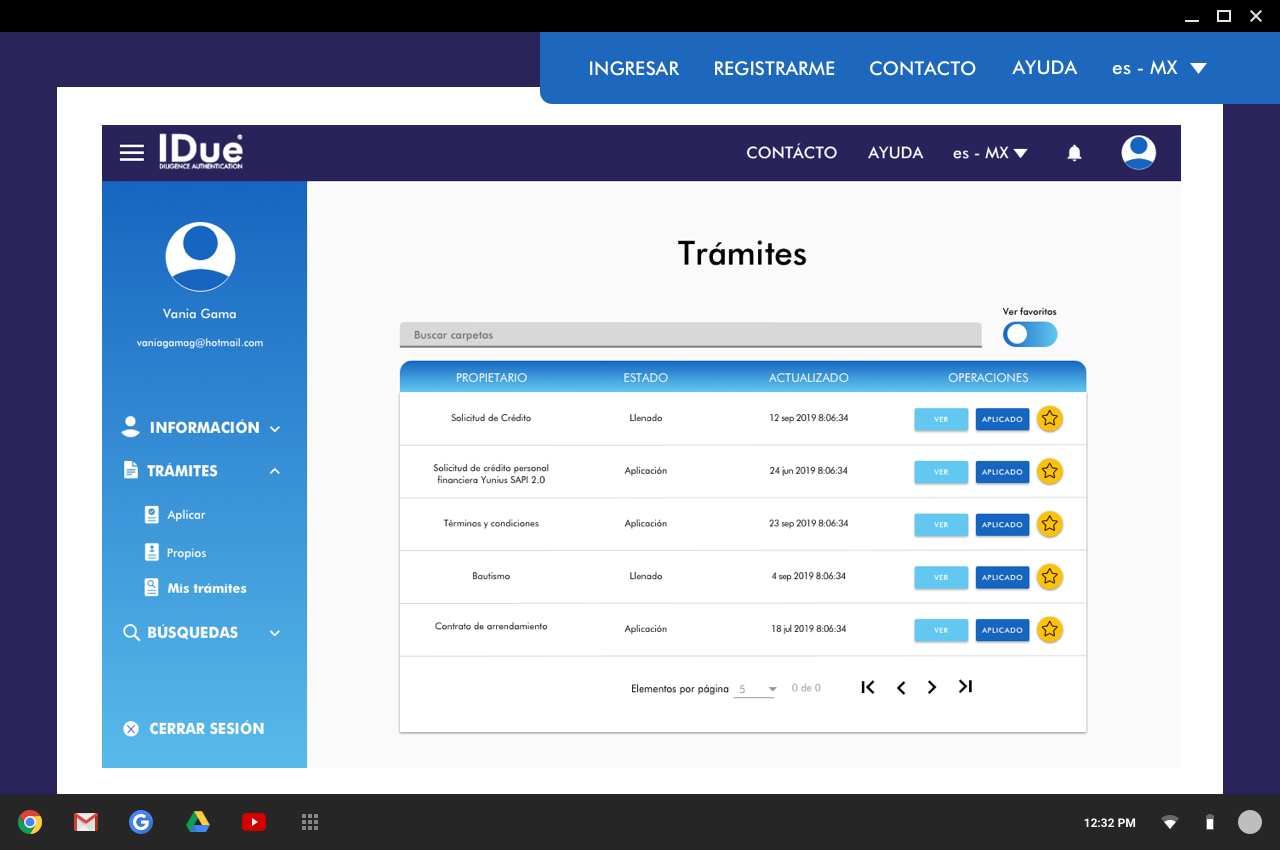The width and height of the screenshot is (1280, 850).
Task: Open the user avatar in the top bar
Action: tap(1138, 153)
